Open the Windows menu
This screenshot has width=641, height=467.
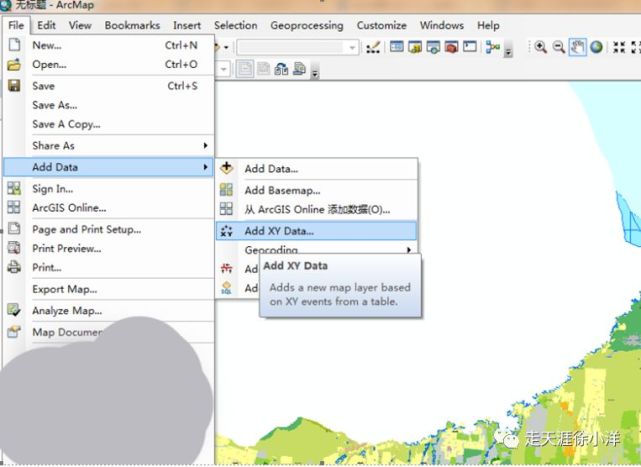click(442, 25)
